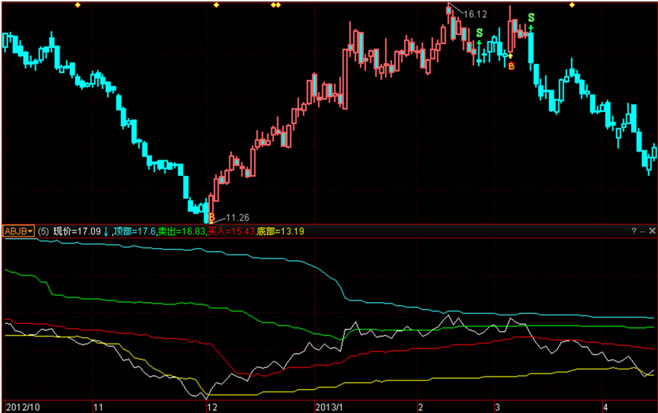This screenshot has width=658, height=413.
Task: Click the 4 month axis label
Action: click(x=605, y=407)
